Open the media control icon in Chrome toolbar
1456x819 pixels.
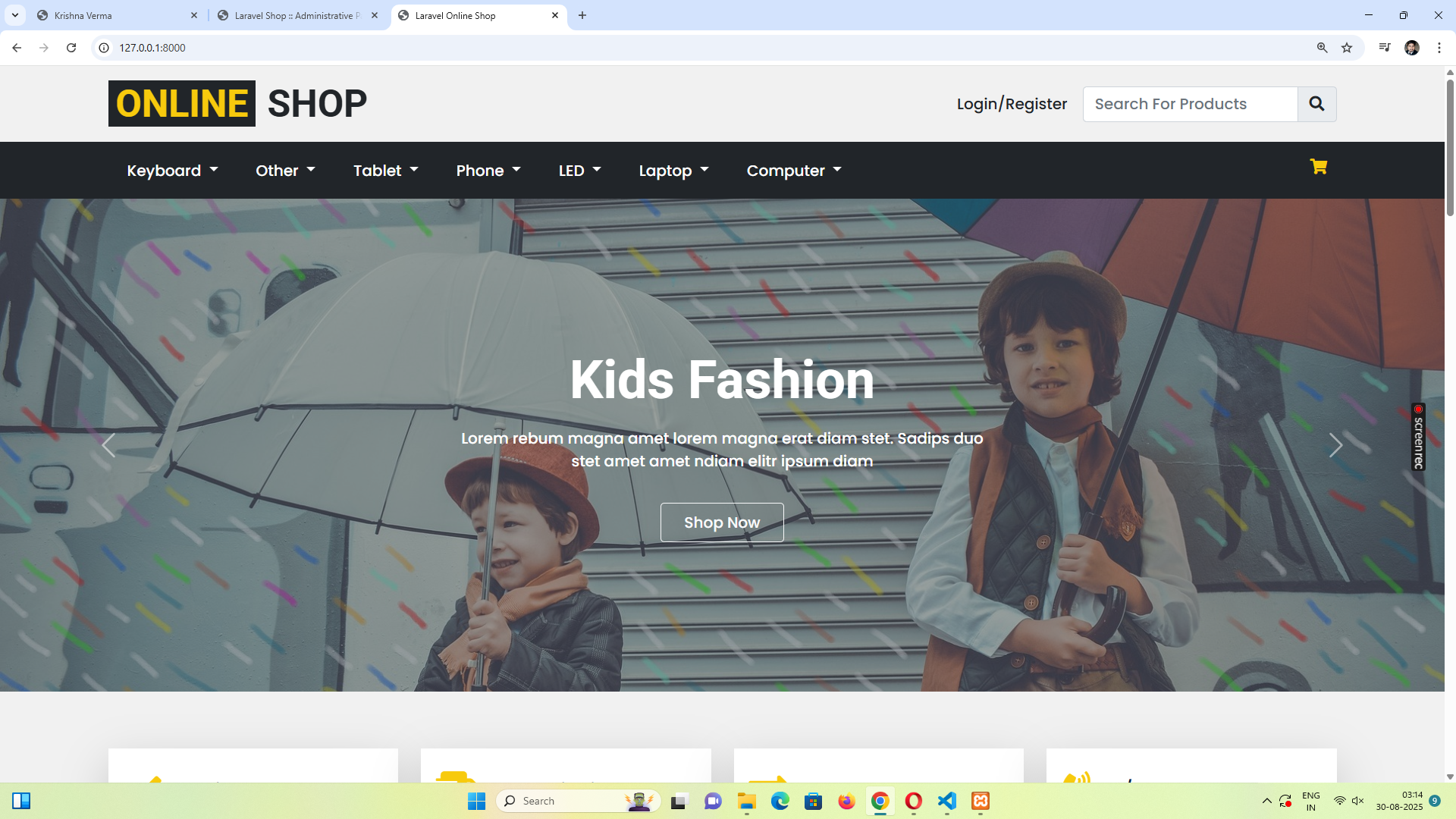click(x=1385, y=48)
